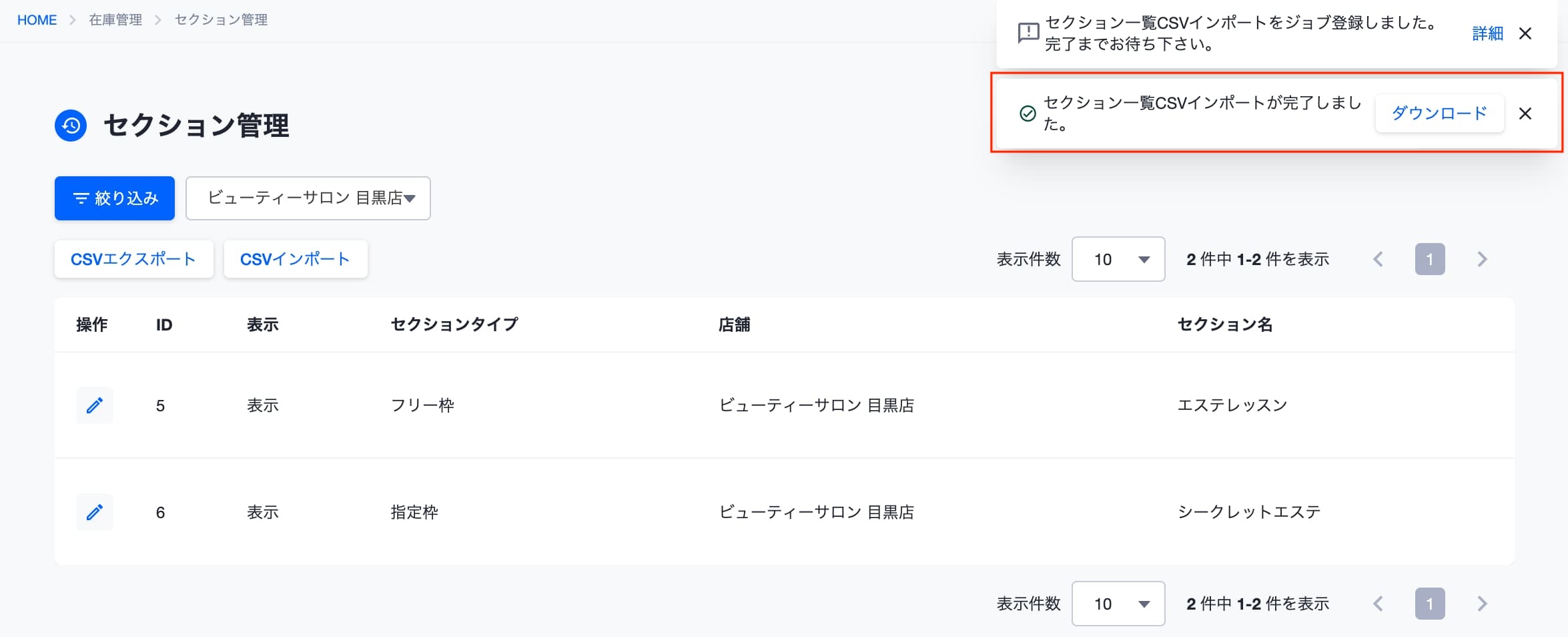Edit section ID 6 with pencil icon
Viewport: 1568px width, 637px height.
click(x=95, y=512)
